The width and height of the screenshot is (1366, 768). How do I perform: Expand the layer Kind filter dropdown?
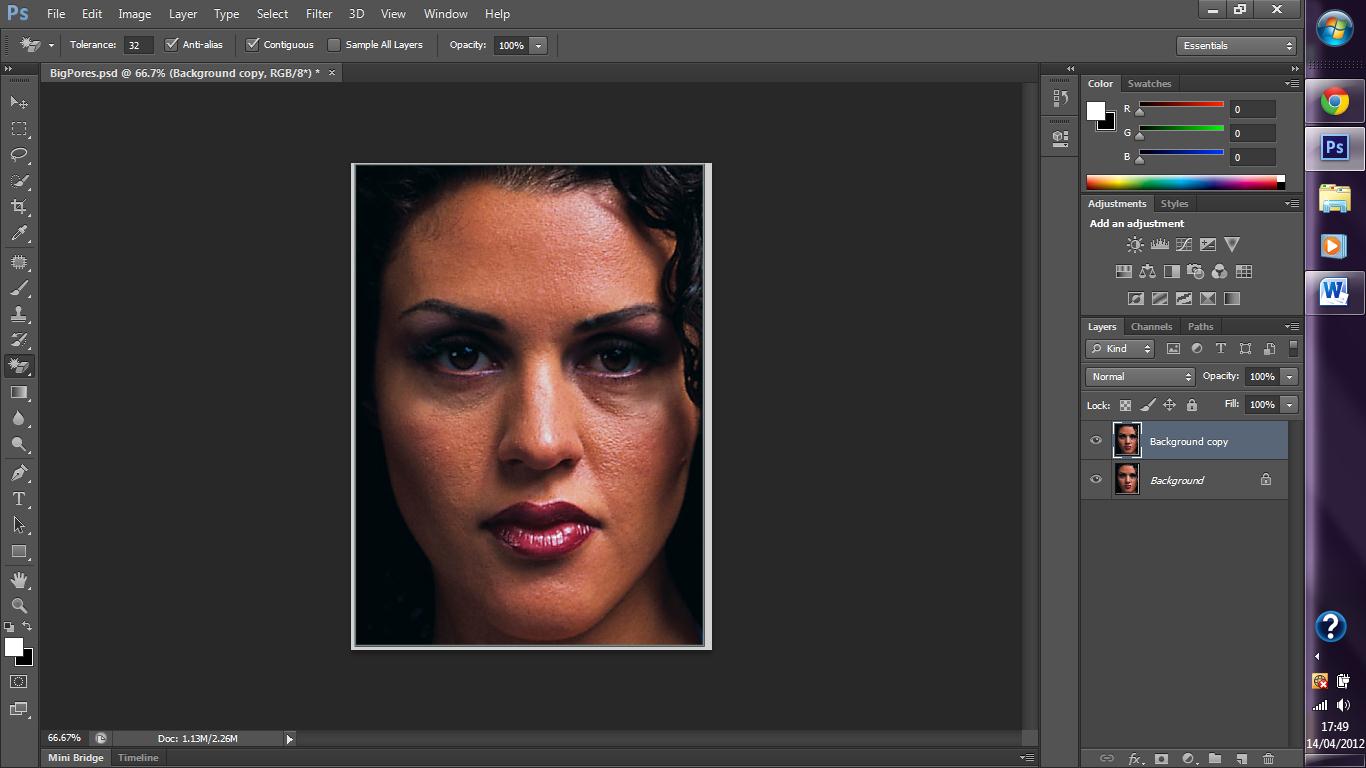pyautogui.click(x=1120, y=349)
